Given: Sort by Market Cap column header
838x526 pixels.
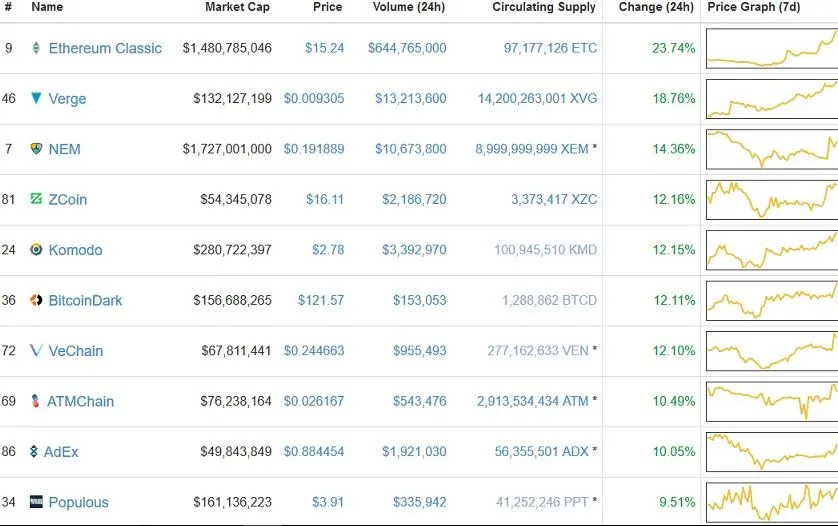Looking at the screenshot, I should 237,7.
